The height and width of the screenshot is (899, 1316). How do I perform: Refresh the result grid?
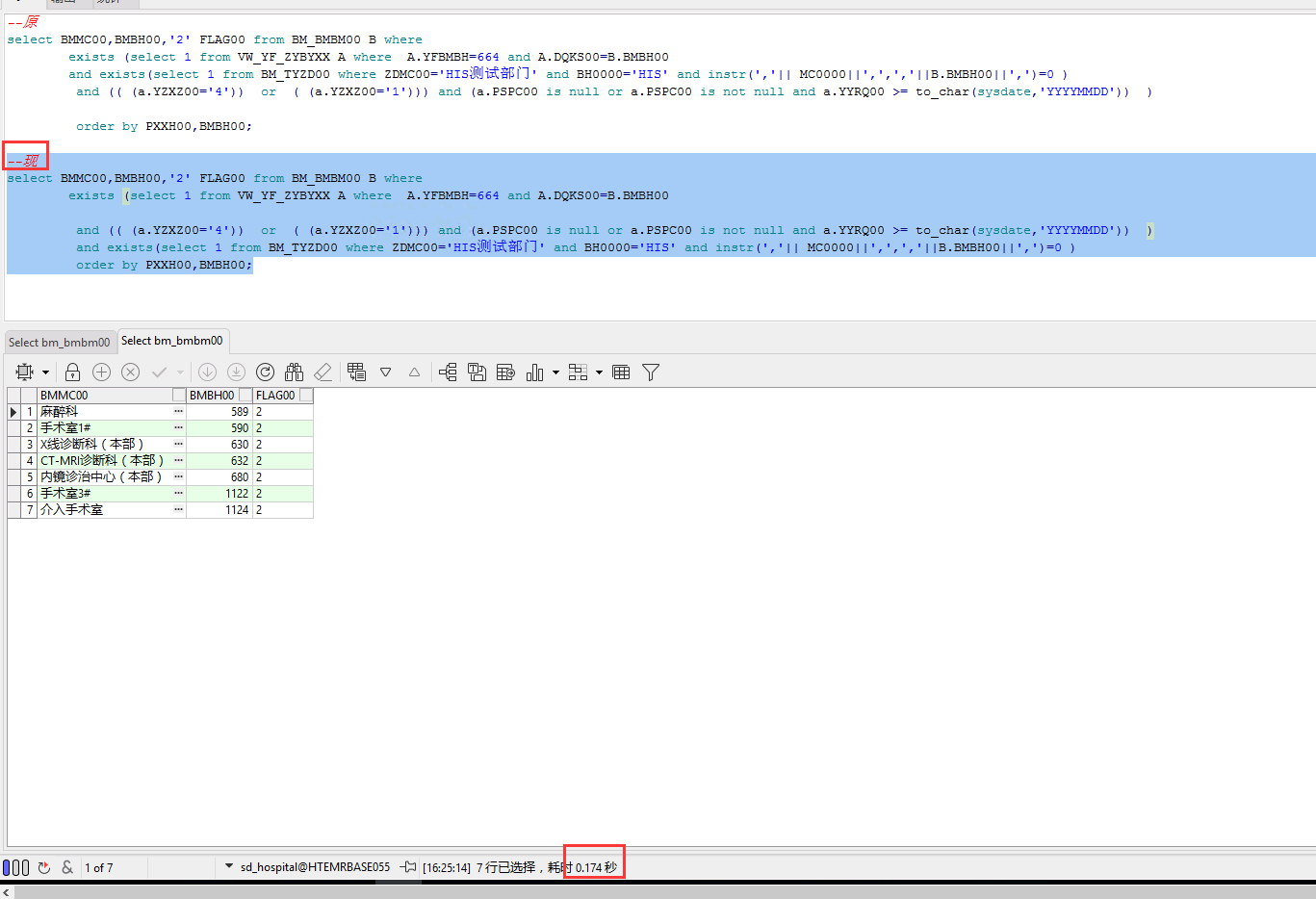[266, 372]
